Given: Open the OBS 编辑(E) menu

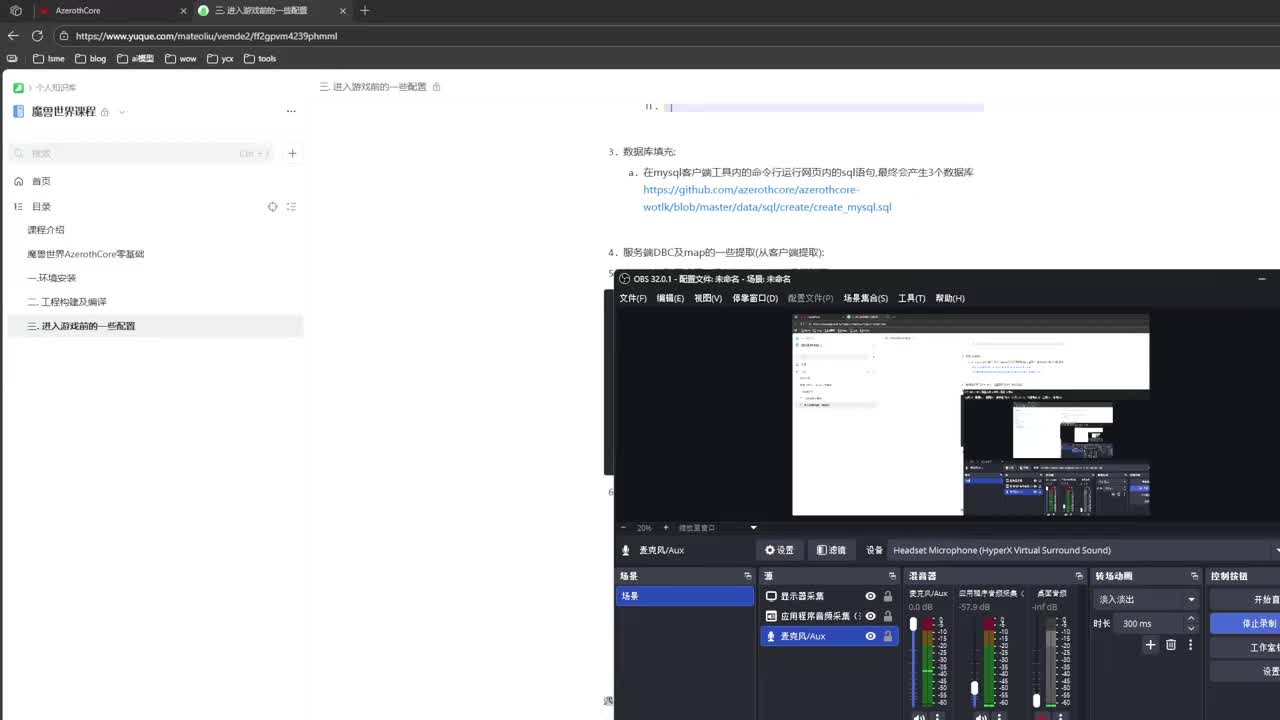Looking at the screenshot, I should pyautogui.click(x=670, y=298).
